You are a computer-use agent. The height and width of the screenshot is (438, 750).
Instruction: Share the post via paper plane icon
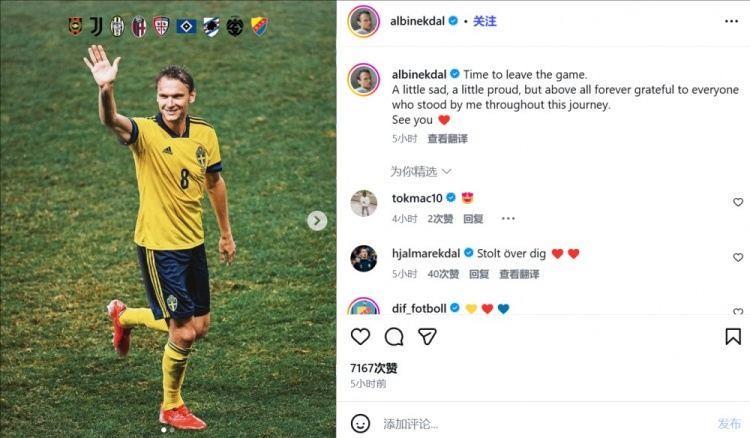[x=427, y=337]
